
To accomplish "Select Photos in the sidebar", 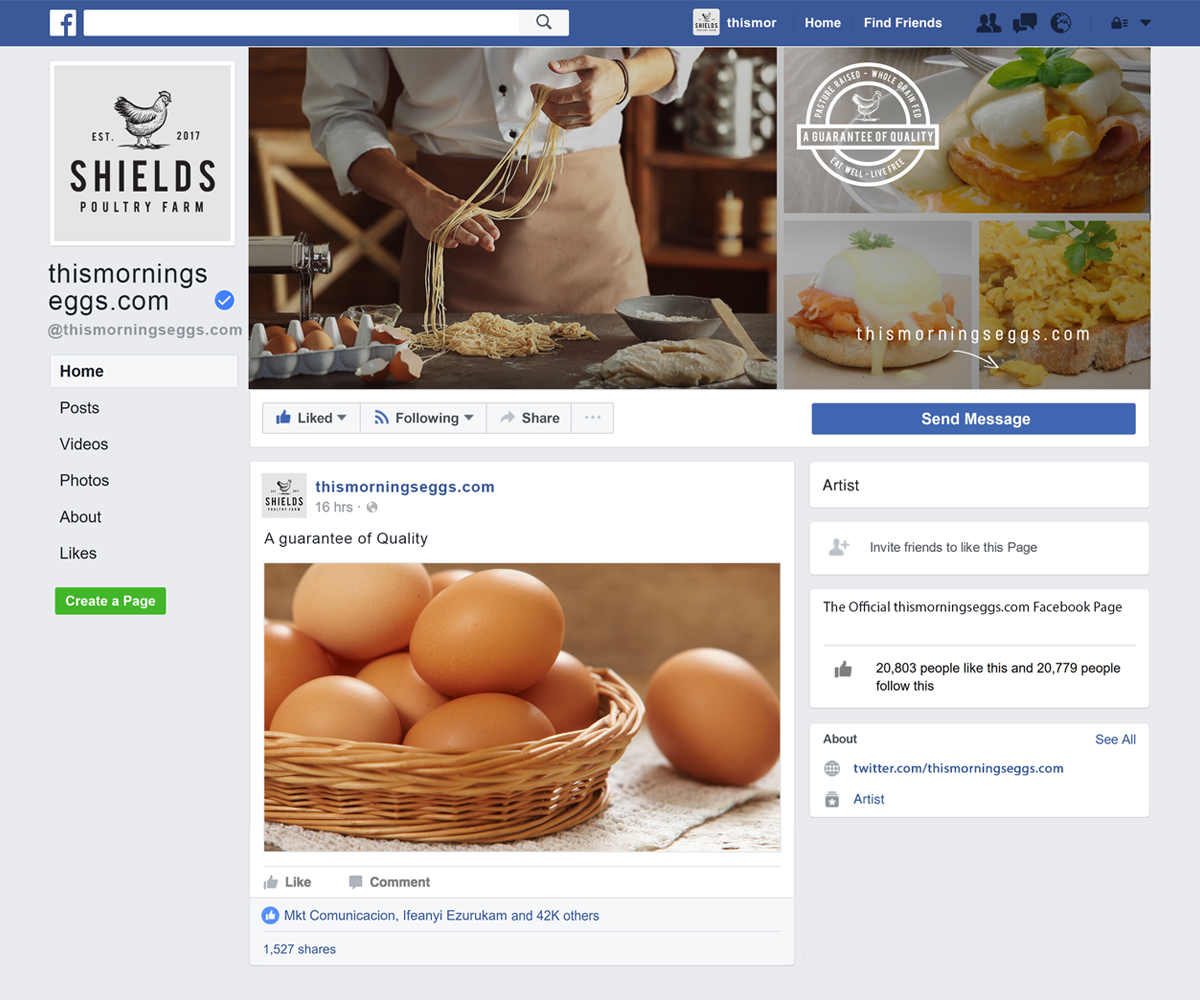I will pyautogui.click(x=84, y=480).
